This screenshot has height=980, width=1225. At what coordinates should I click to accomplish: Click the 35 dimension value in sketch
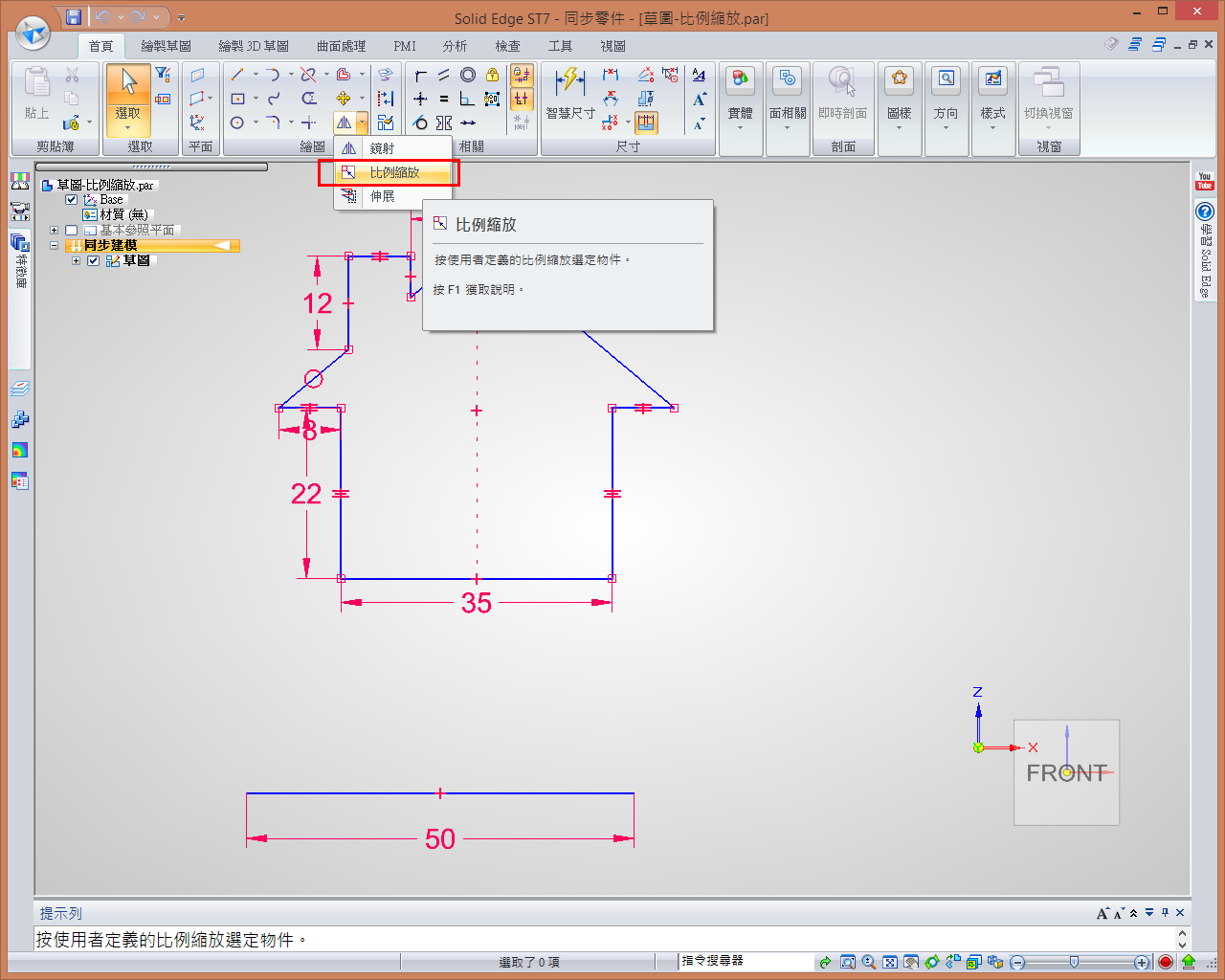pos(477,603)
